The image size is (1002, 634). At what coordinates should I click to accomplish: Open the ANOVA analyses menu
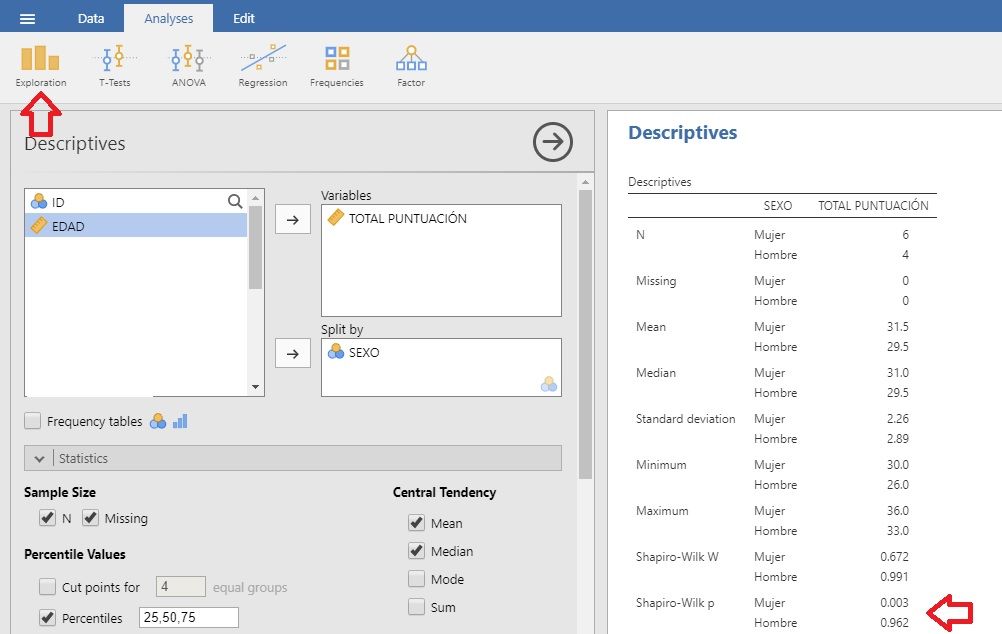click(x=188, y=65)
